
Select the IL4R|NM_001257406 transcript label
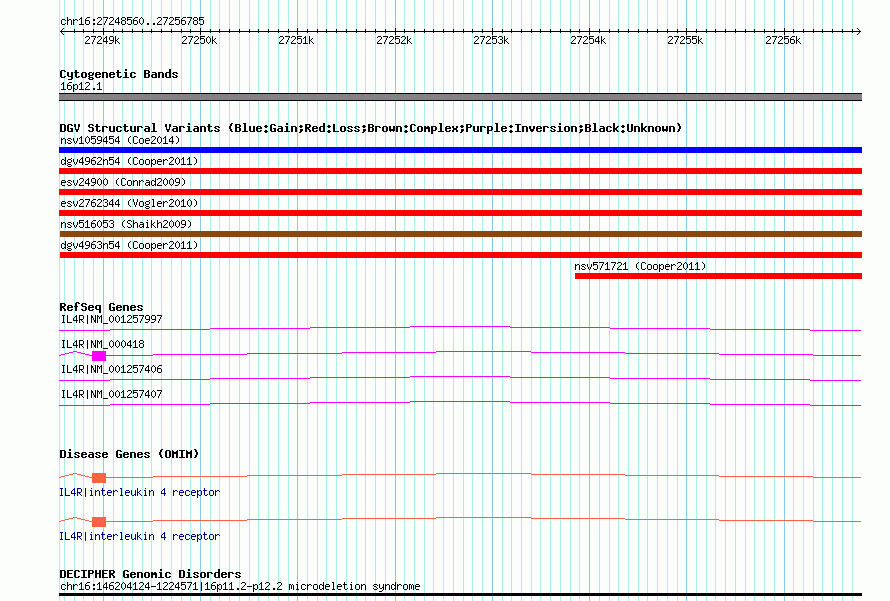click(x=111, y=369)
